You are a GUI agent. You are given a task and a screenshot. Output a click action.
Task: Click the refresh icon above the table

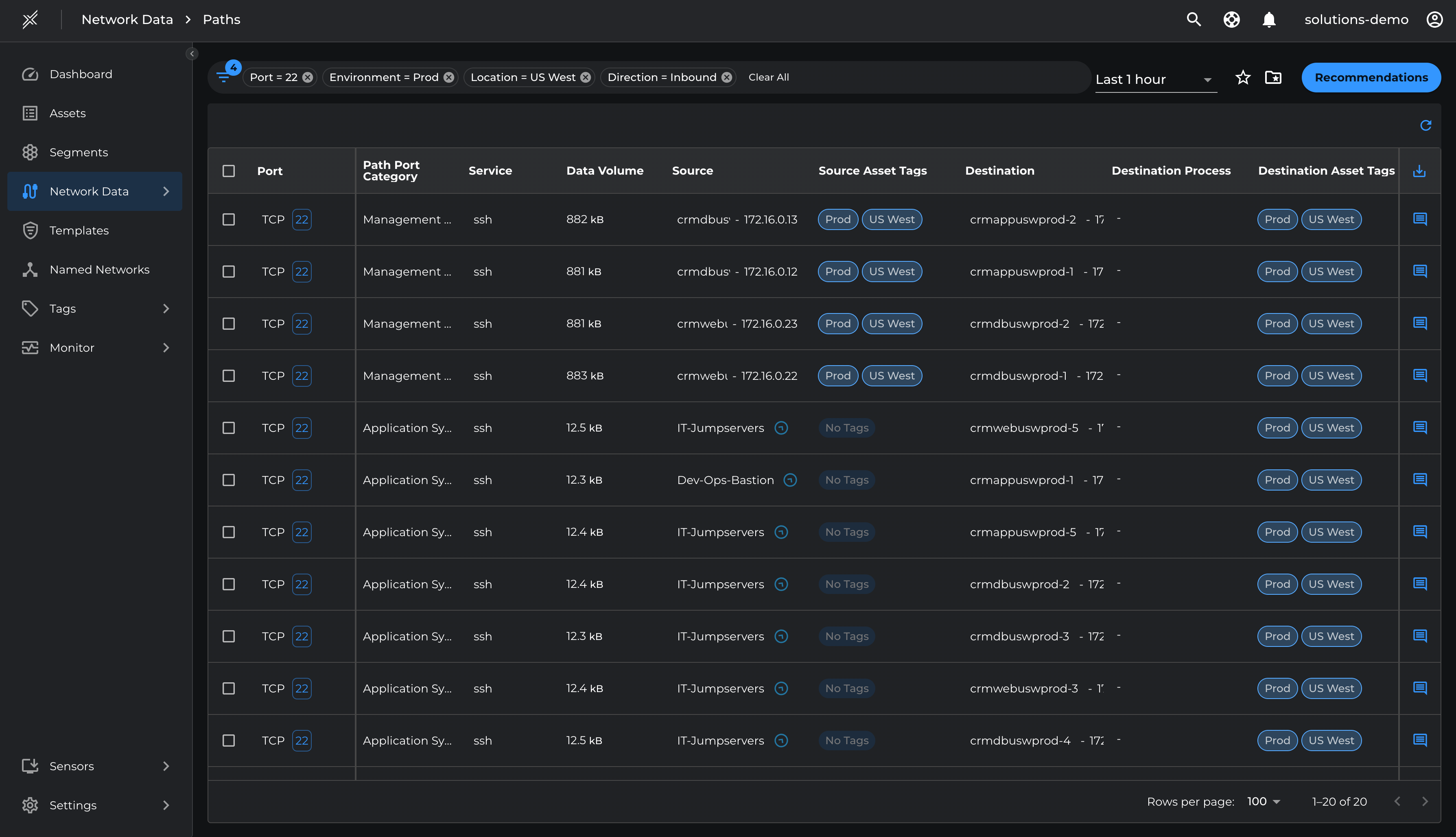point(1425,125)
